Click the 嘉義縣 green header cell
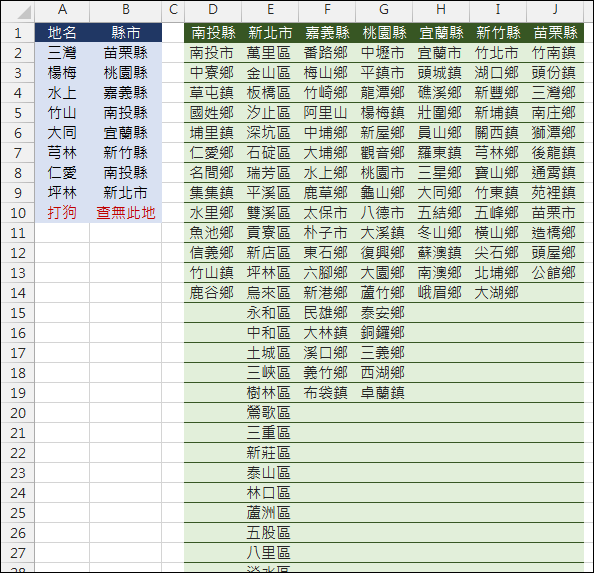 (x=327, y=33)
